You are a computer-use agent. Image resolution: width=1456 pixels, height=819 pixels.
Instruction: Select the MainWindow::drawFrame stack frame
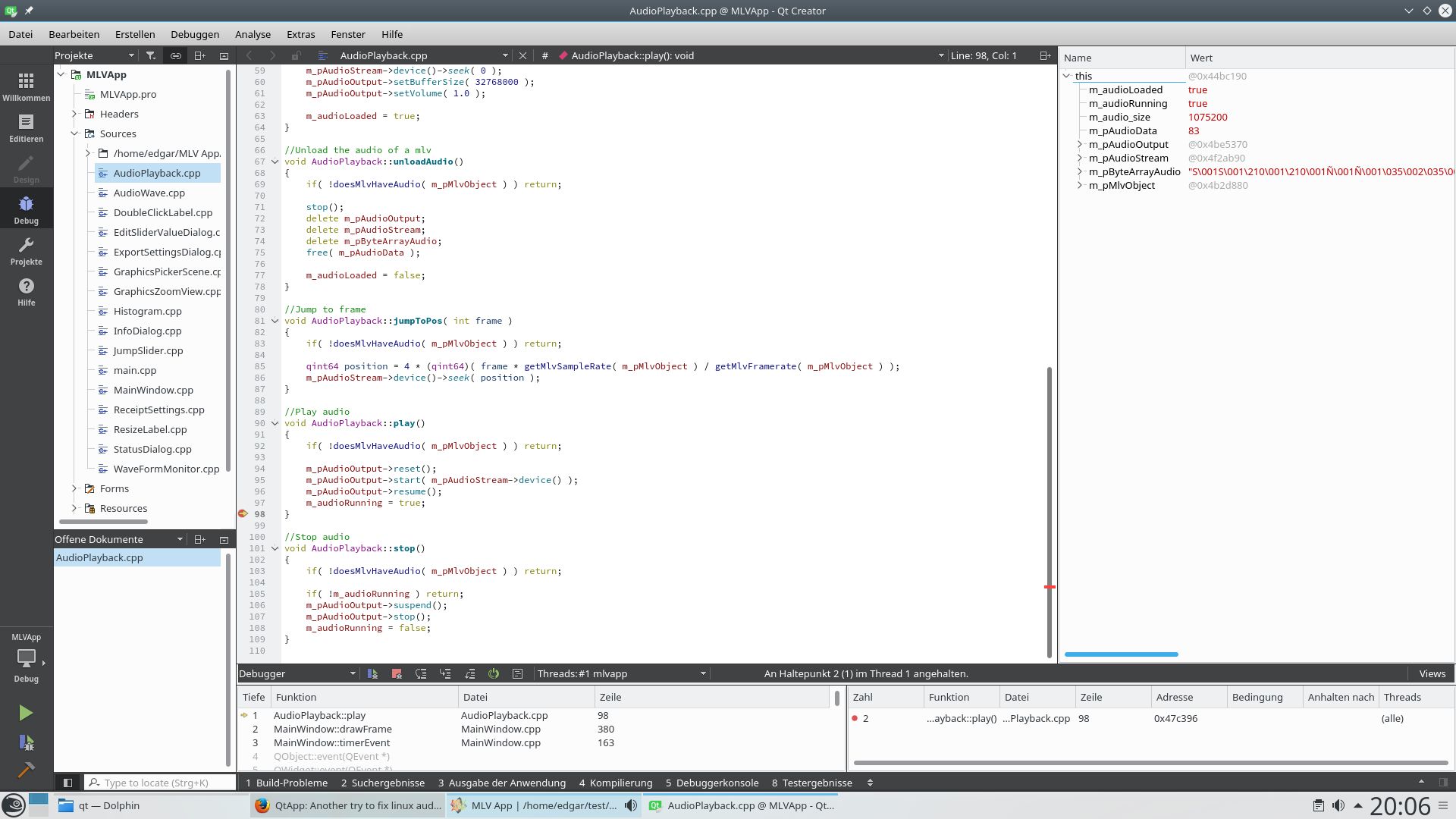click(332, 729)
